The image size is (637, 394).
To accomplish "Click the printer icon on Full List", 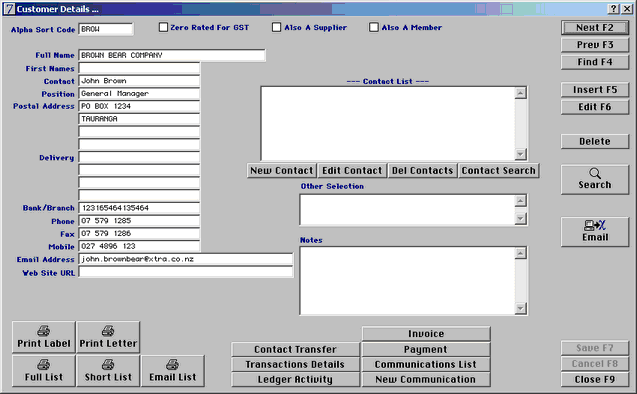I will pos(43,364).
